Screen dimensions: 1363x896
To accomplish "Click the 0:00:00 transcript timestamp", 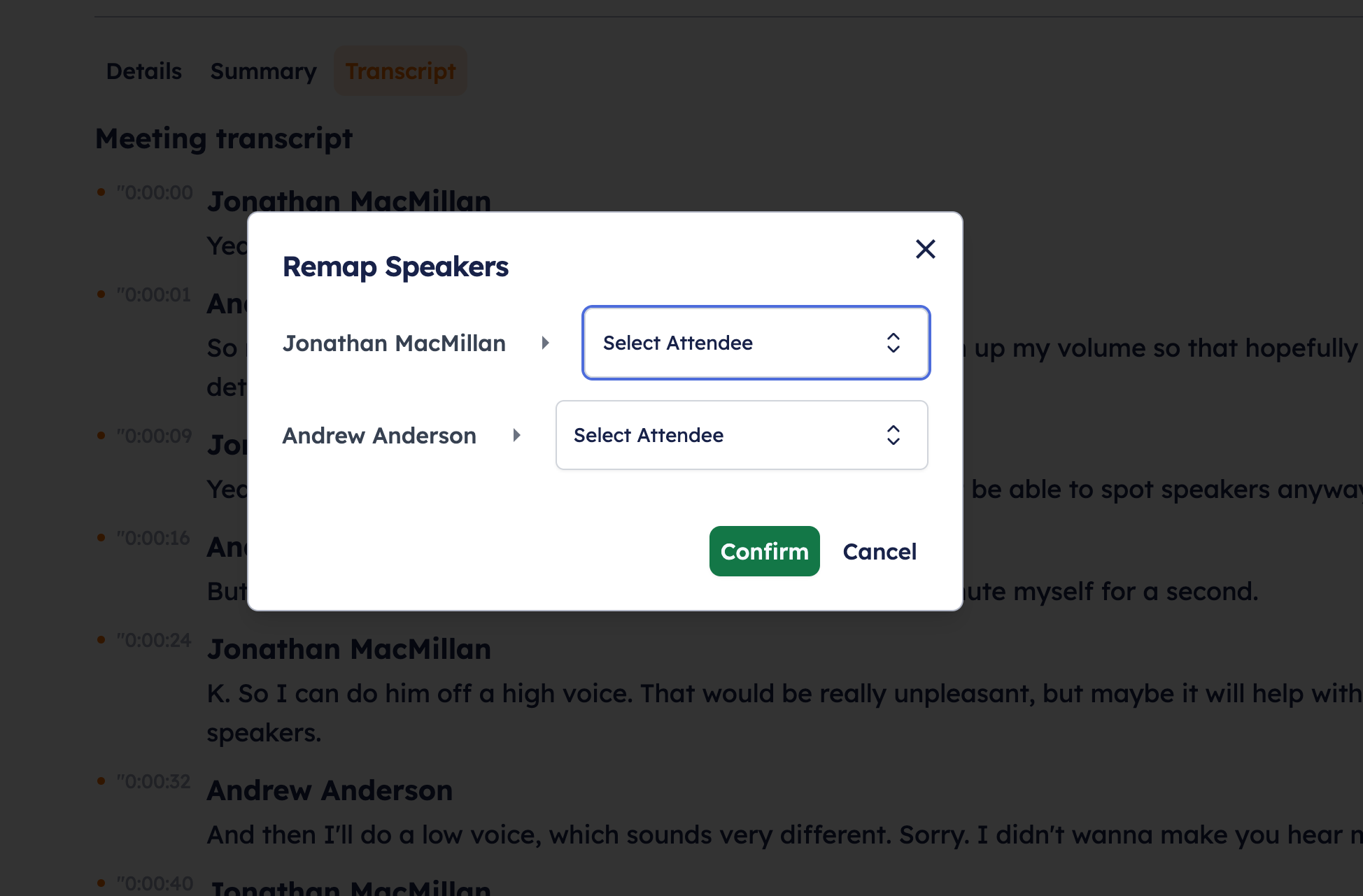I will point(155,192).
